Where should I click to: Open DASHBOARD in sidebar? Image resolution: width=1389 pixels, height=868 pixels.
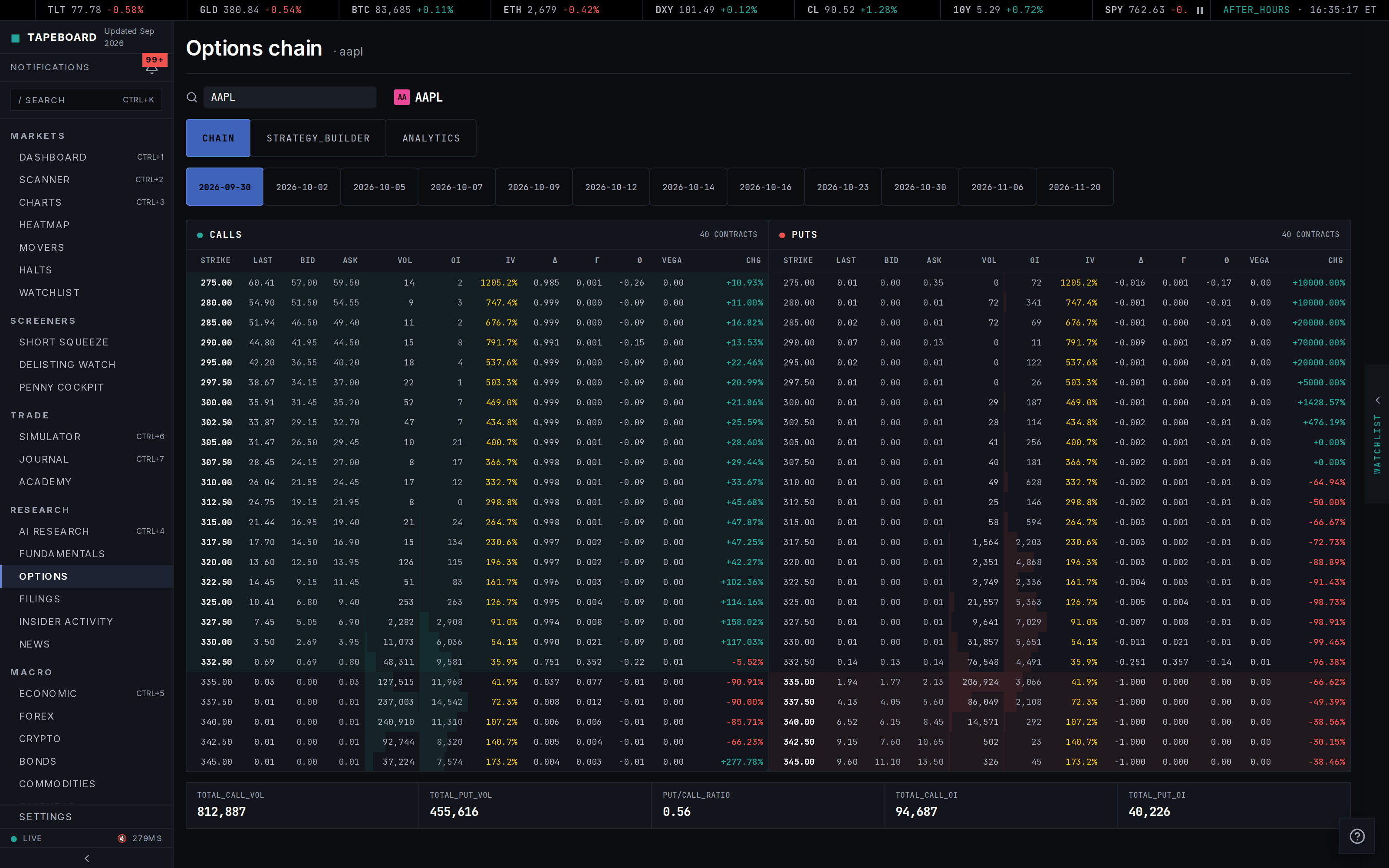tap(87, 157)
